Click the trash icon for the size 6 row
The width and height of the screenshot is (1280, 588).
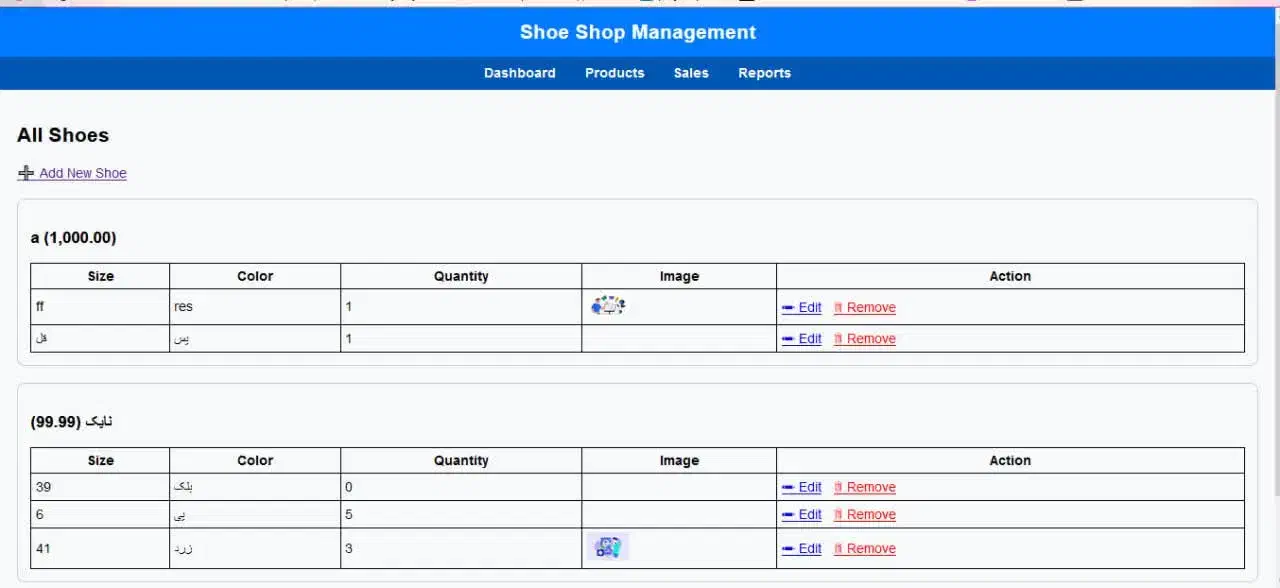[x=839, y=515]
